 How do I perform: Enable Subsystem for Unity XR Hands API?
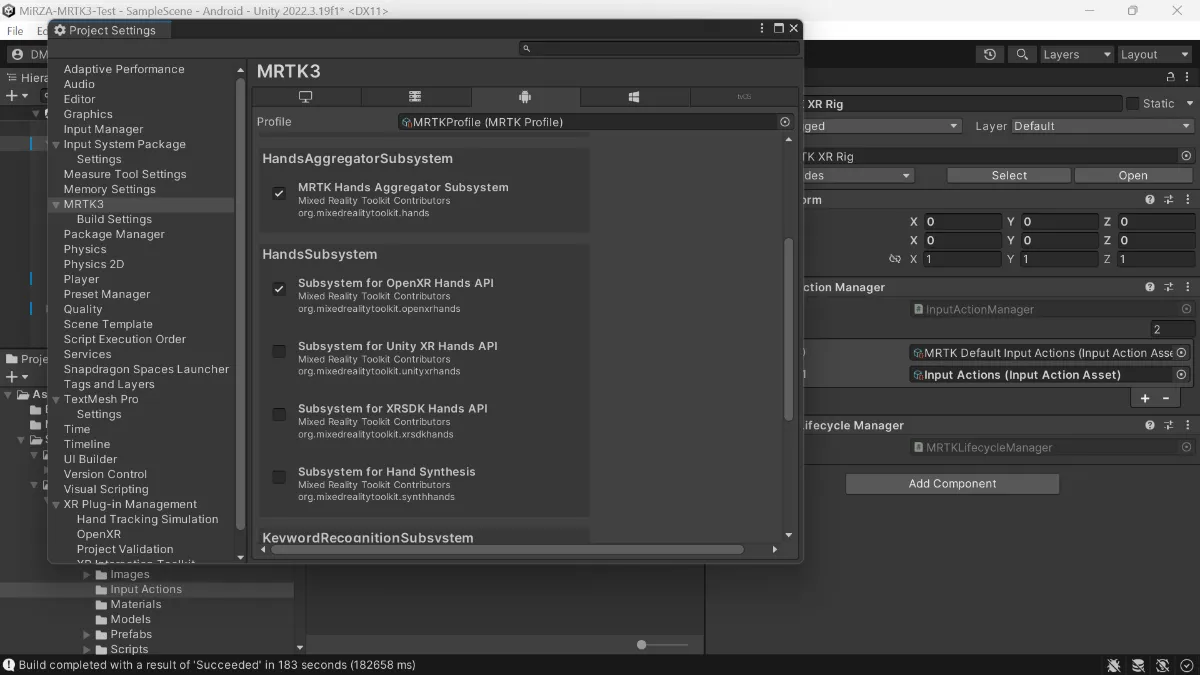pyautogui.click(x=279, y=351)
